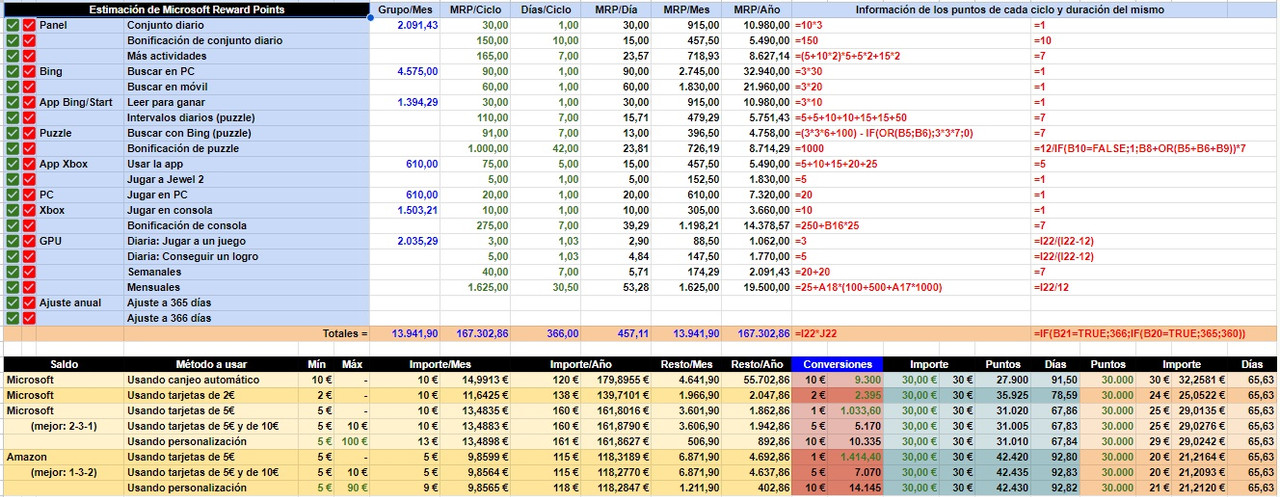Select the title cell Estimación de Microsoft Reward Points

pyautogui.click(x=186, y=9)
